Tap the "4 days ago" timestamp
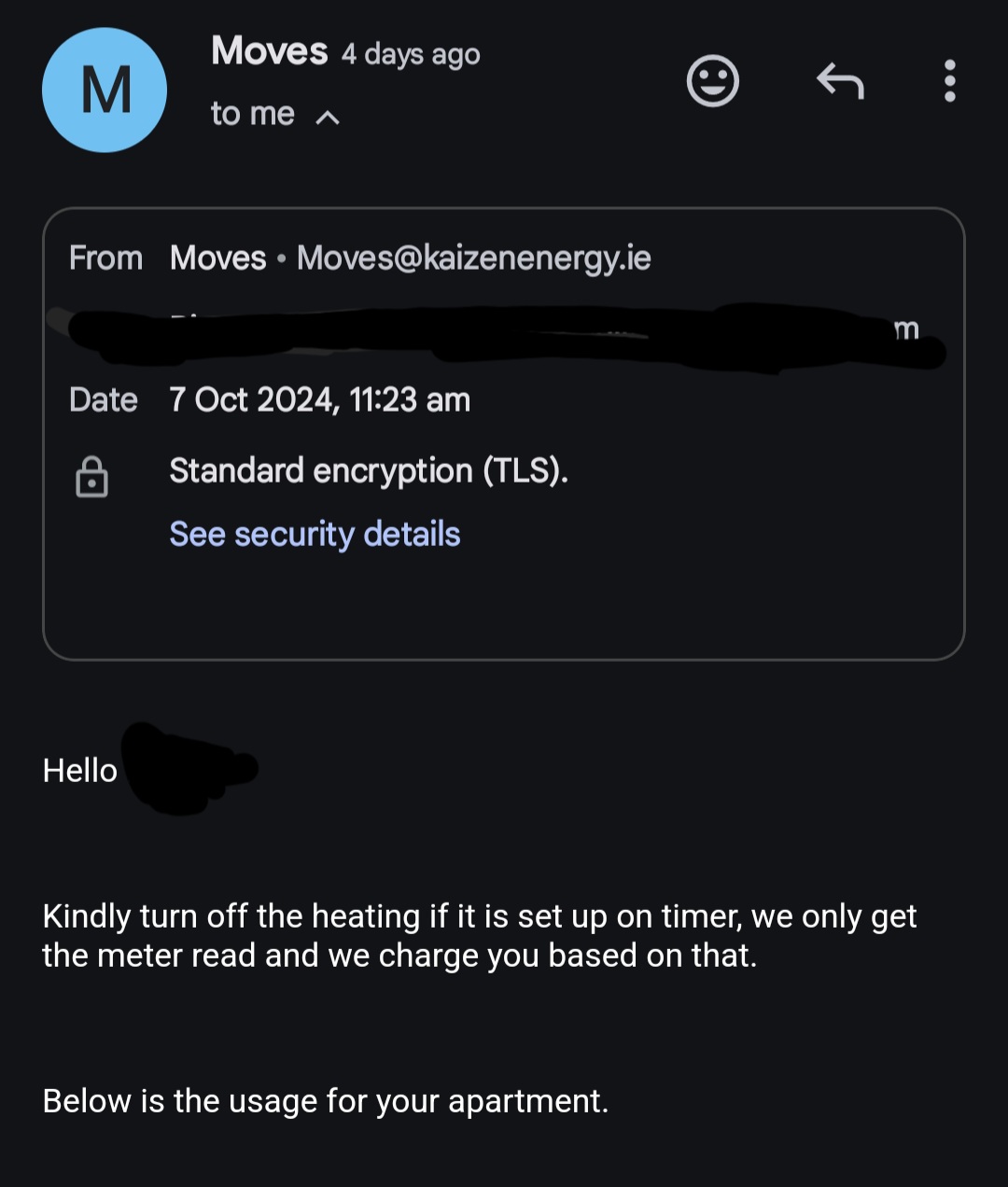Screen dimensions: 1008x1187 coord(411,55)
